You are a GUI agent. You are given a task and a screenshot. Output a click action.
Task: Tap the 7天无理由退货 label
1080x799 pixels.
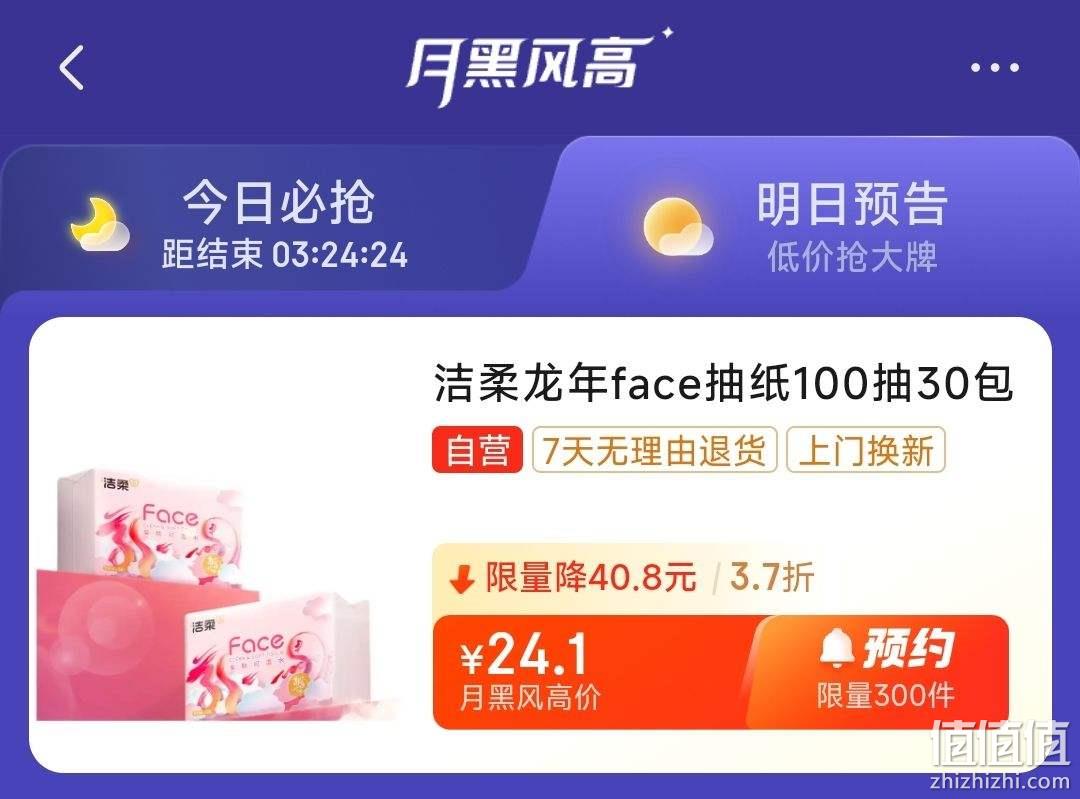654,450
